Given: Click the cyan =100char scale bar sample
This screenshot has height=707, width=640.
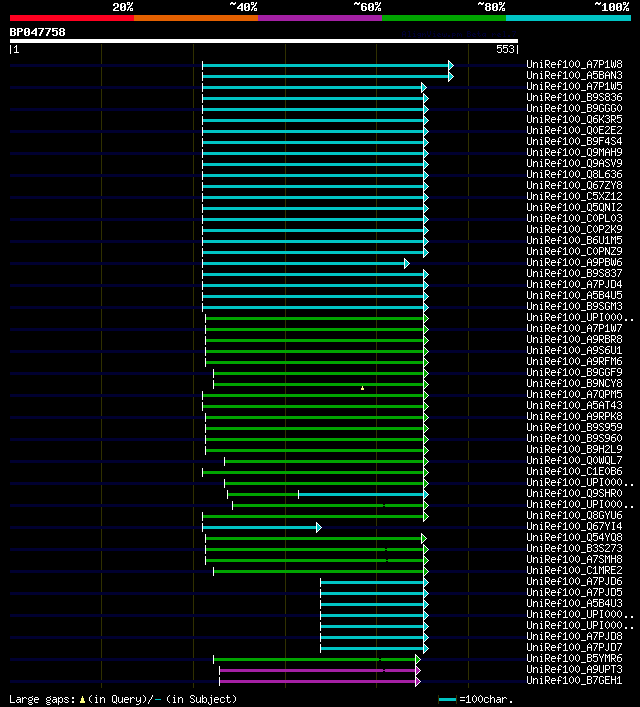Looking at the screenshot, I should coord(447,699).
